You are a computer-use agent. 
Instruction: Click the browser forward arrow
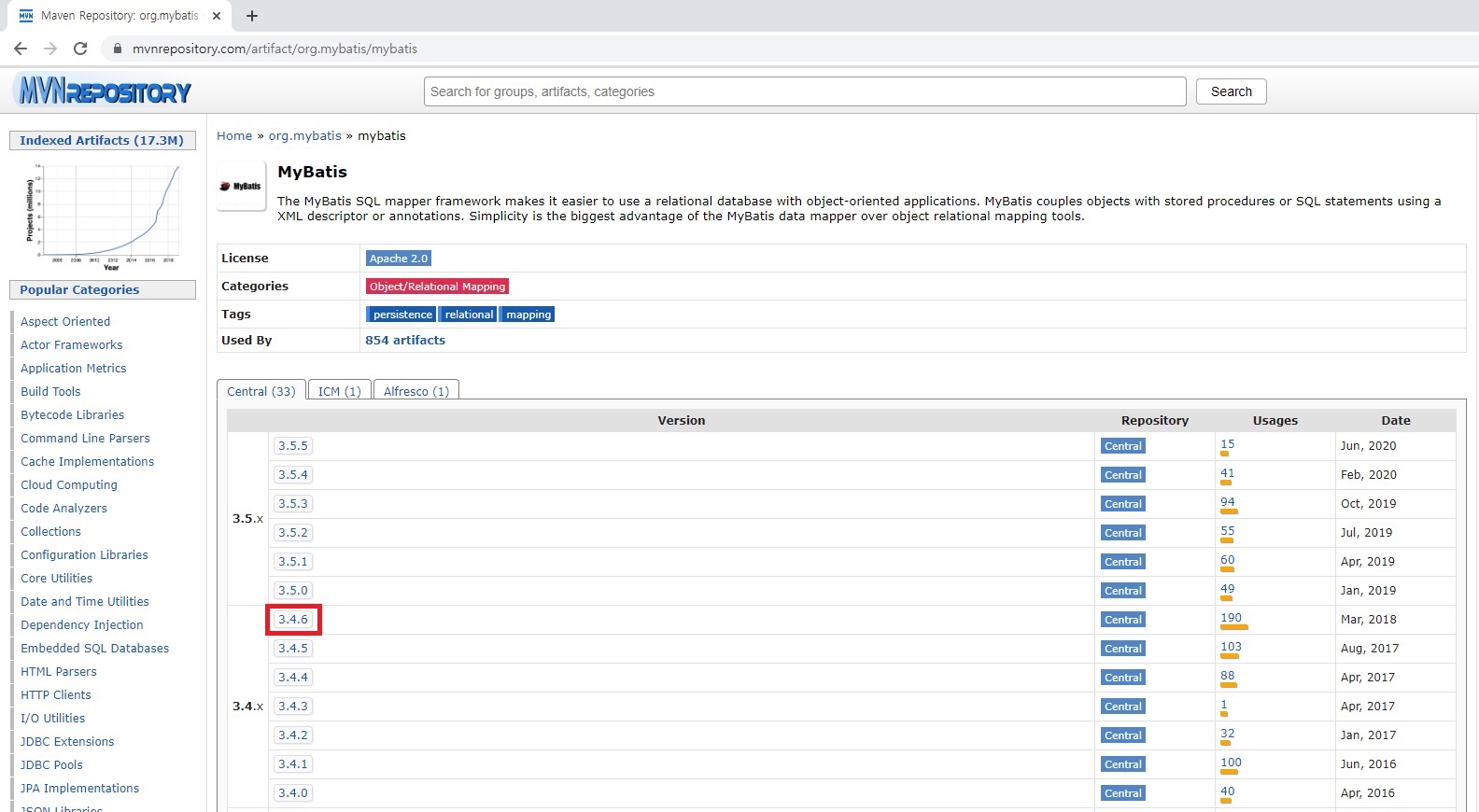[50, 49]
